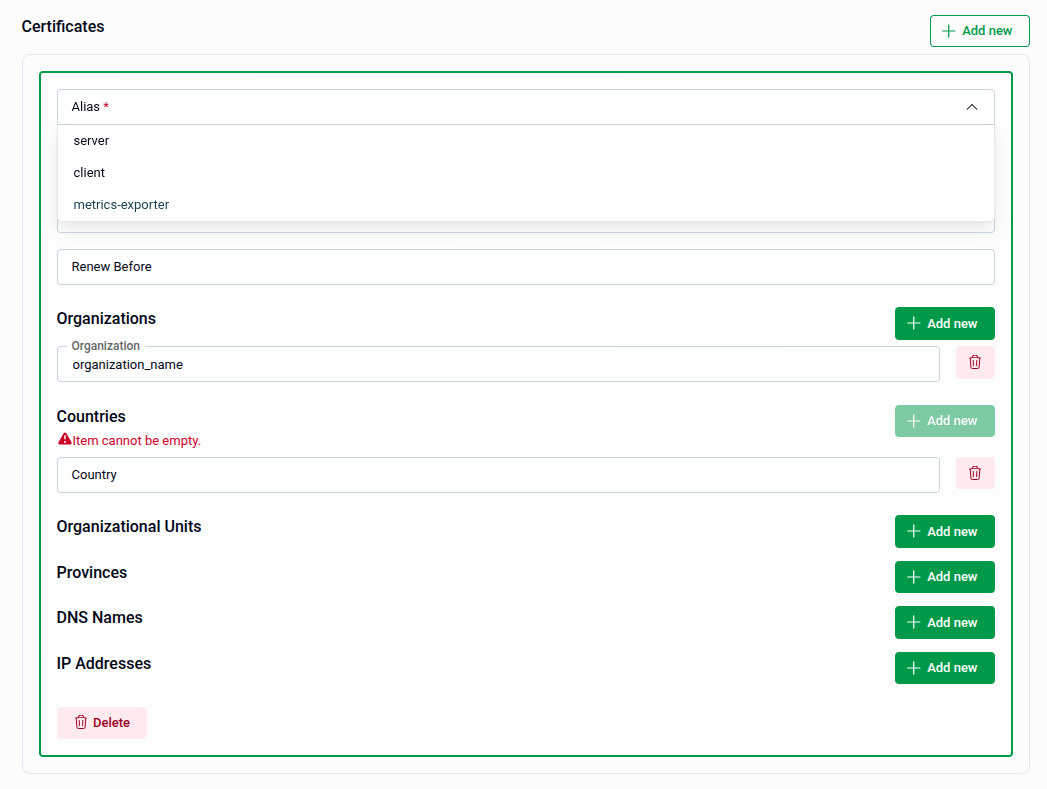
Task: Click the warning triangle near Countries section
Action: [x=65, y=440]
